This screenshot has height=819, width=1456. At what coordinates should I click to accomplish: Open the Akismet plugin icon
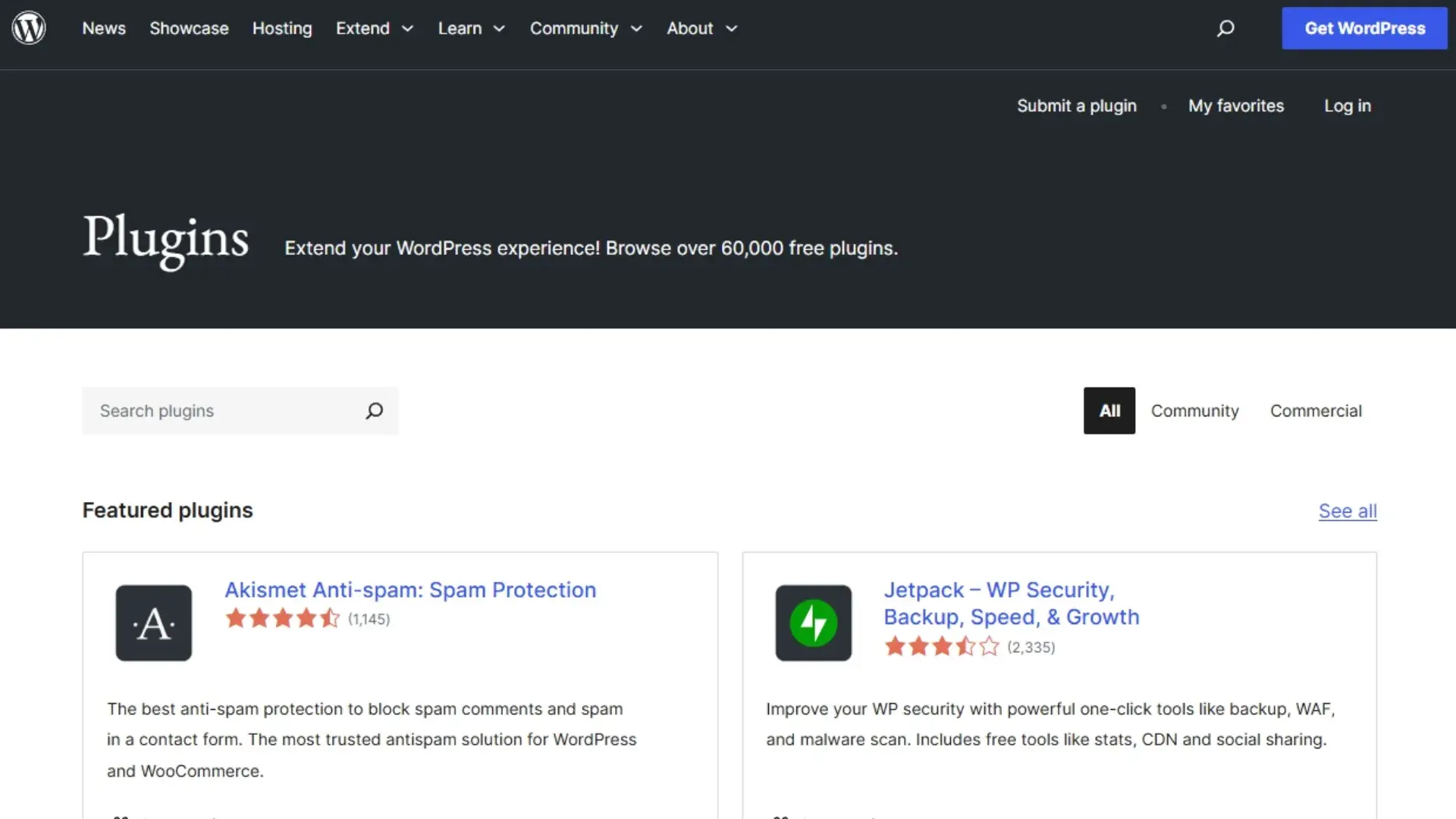153,623
